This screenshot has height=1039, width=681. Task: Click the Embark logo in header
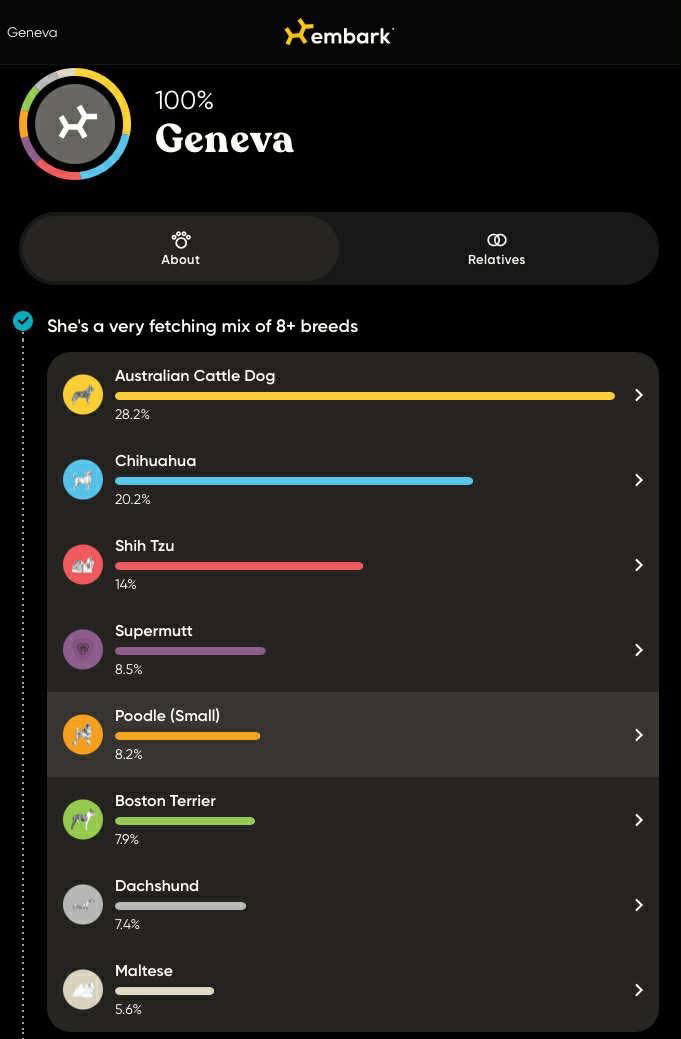[x=339, y=33]
